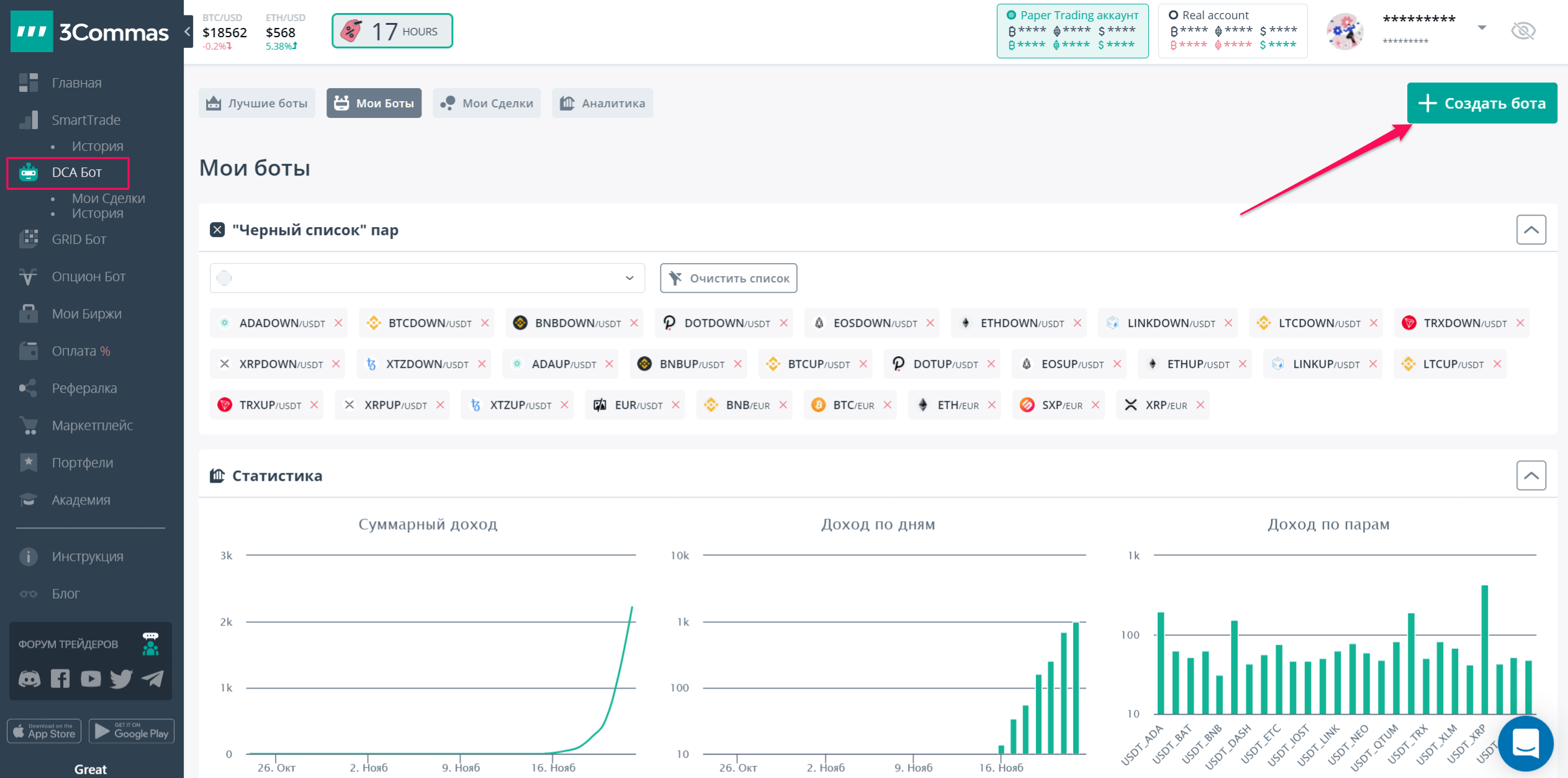Open the traders forum chat icon
The height and width of the screenshot is (778, 1568).
pos(150,644)
